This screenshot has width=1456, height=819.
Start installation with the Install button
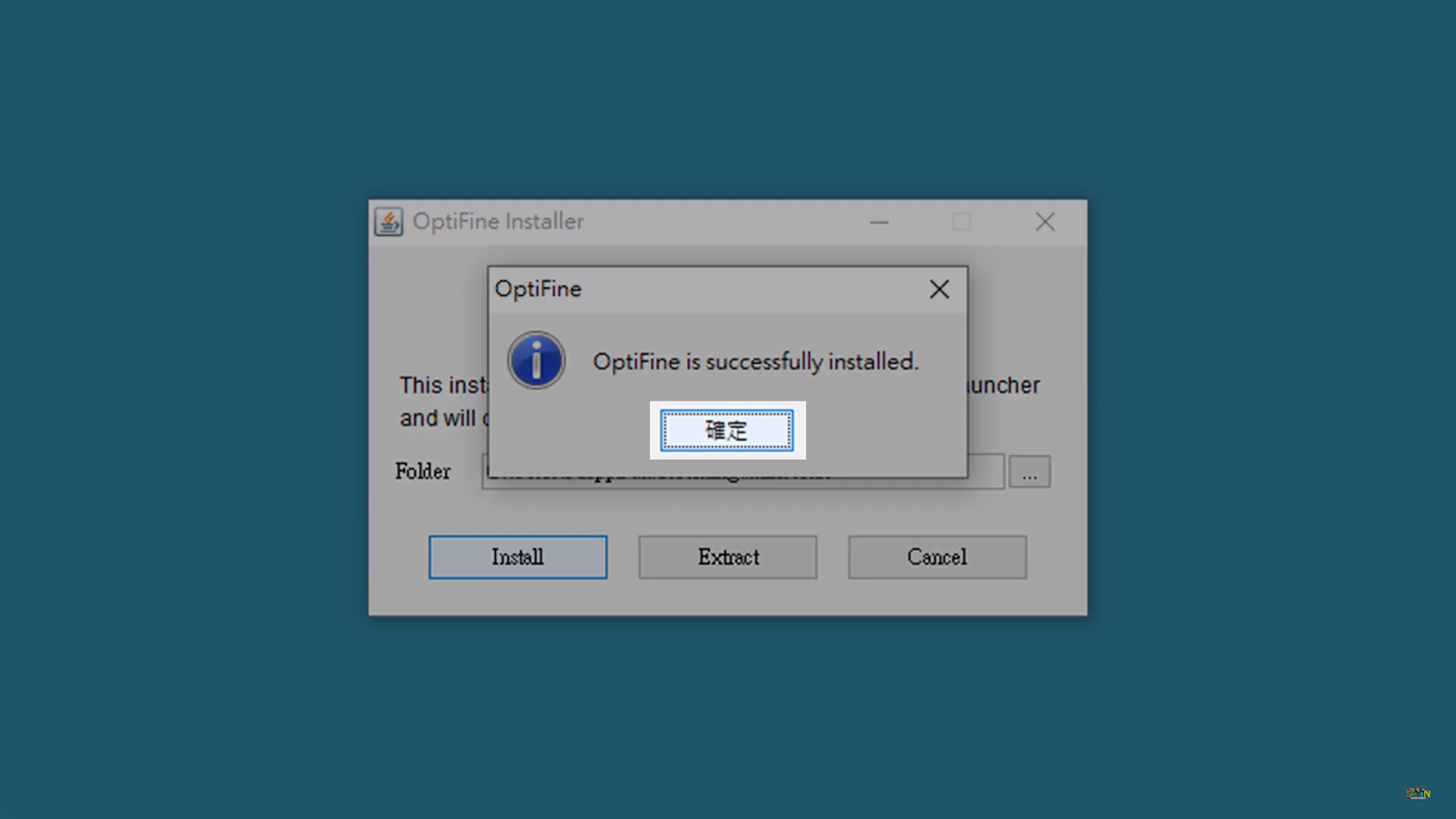[x=518, y=557]
